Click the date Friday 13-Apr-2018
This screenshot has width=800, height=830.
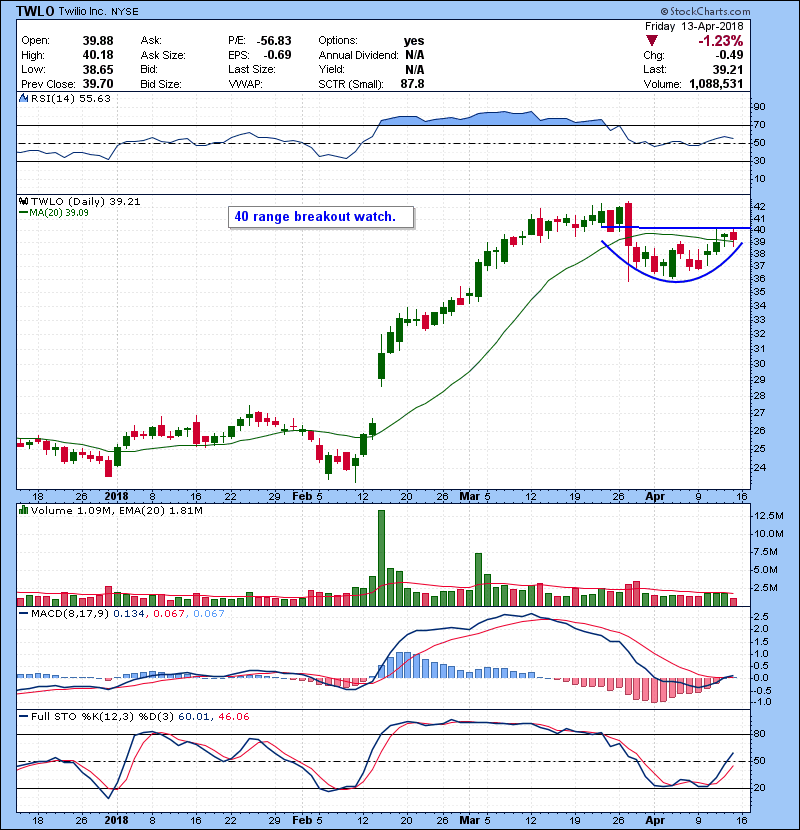[x=694, y=26]
